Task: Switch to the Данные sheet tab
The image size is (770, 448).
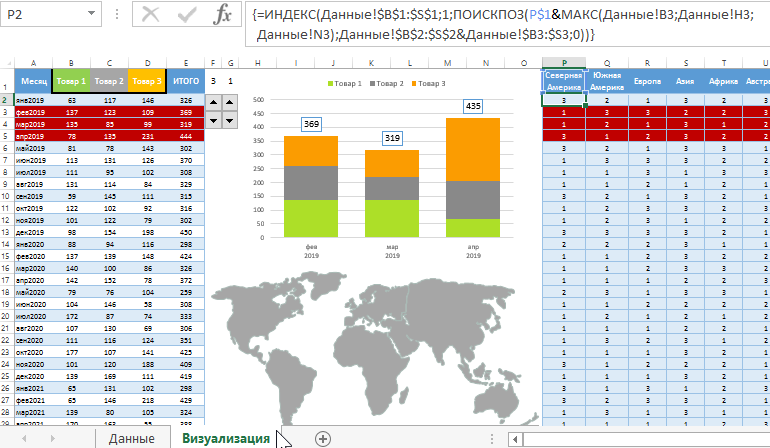Action: pos(131,438)
